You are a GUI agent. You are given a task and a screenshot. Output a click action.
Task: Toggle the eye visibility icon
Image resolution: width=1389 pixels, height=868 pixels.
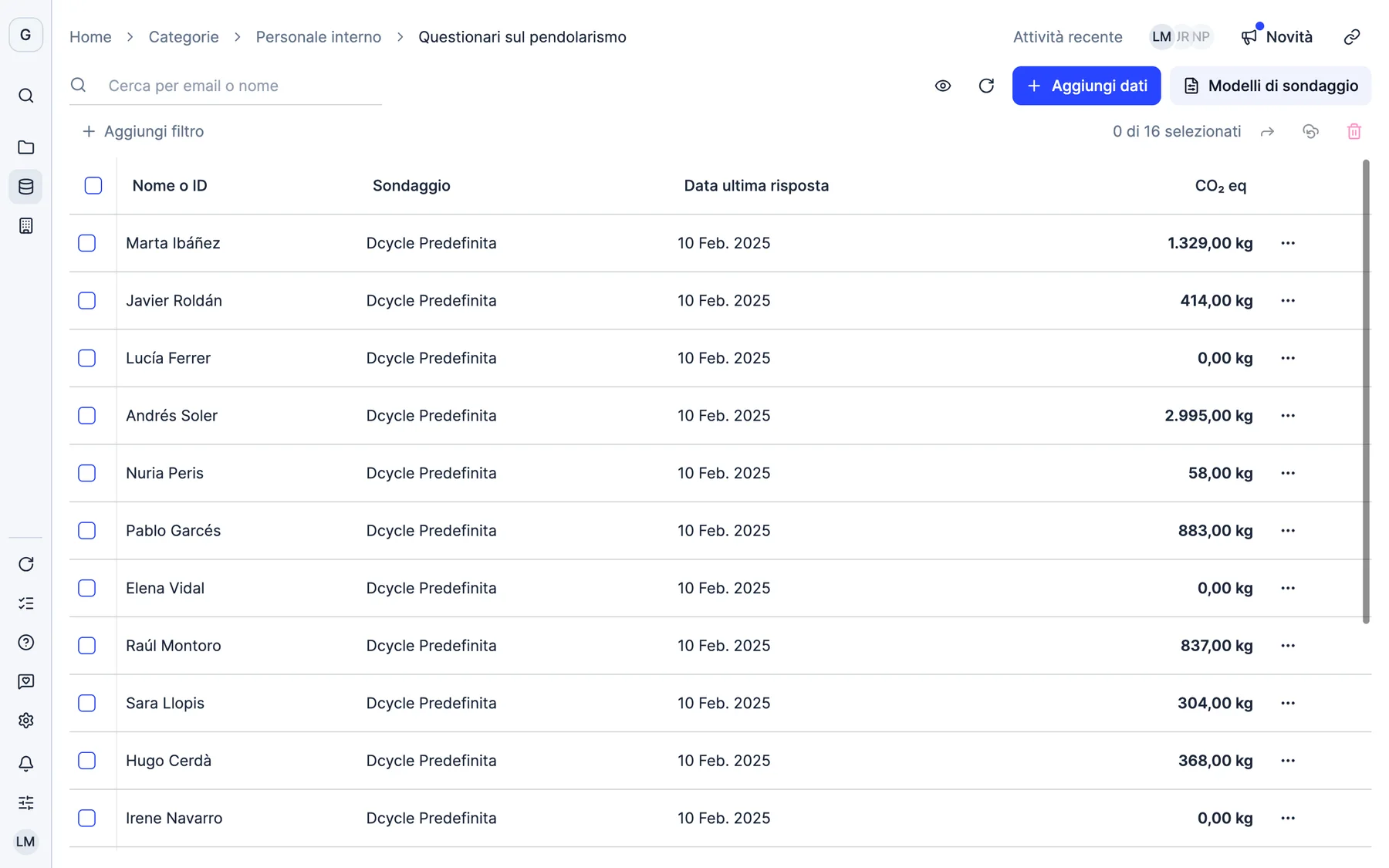click(x=942, y=86)
